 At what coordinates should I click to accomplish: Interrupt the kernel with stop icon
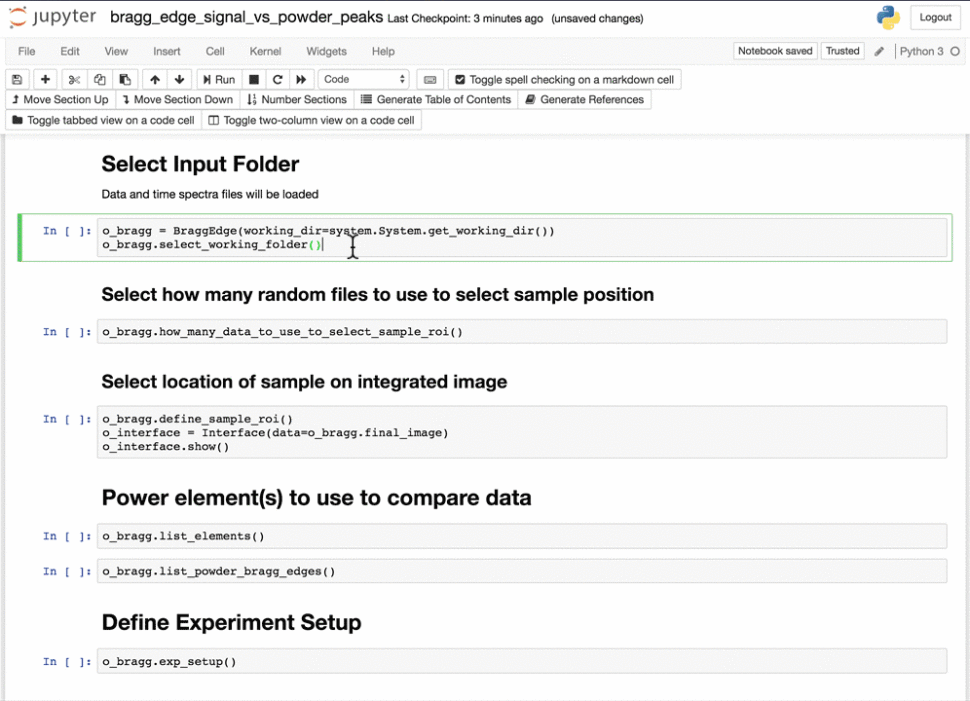(254, 80)
